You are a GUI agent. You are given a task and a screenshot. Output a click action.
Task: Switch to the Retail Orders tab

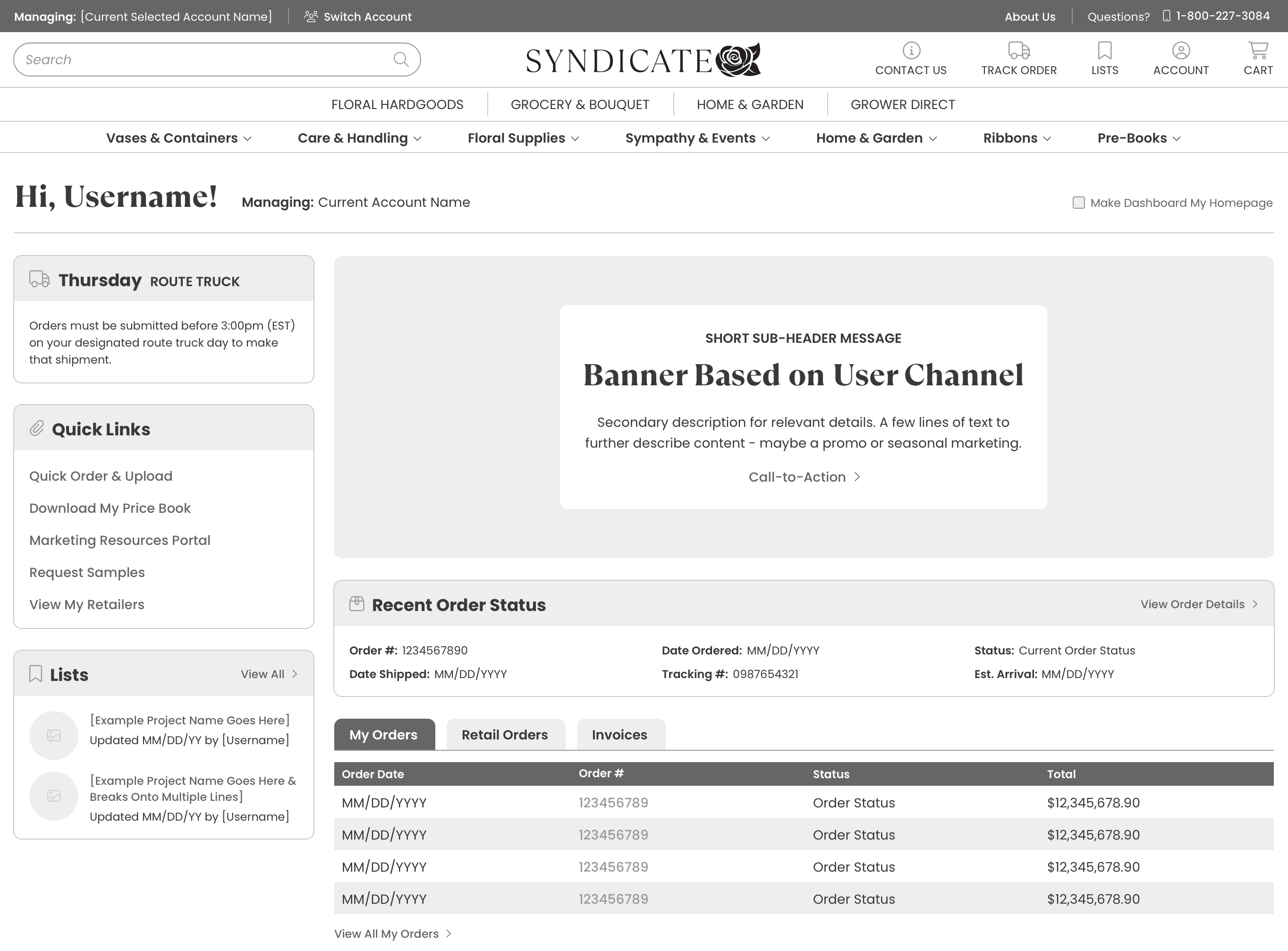505,735
